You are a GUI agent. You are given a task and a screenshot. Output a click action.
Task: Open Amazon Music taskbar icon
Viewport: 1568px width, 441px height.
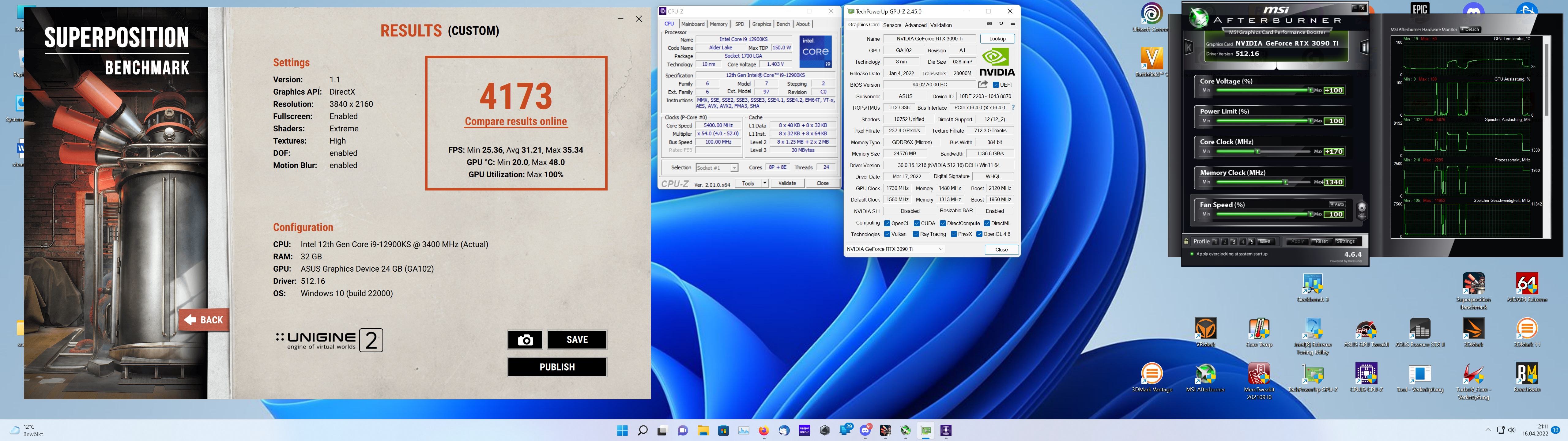(805, 431)
